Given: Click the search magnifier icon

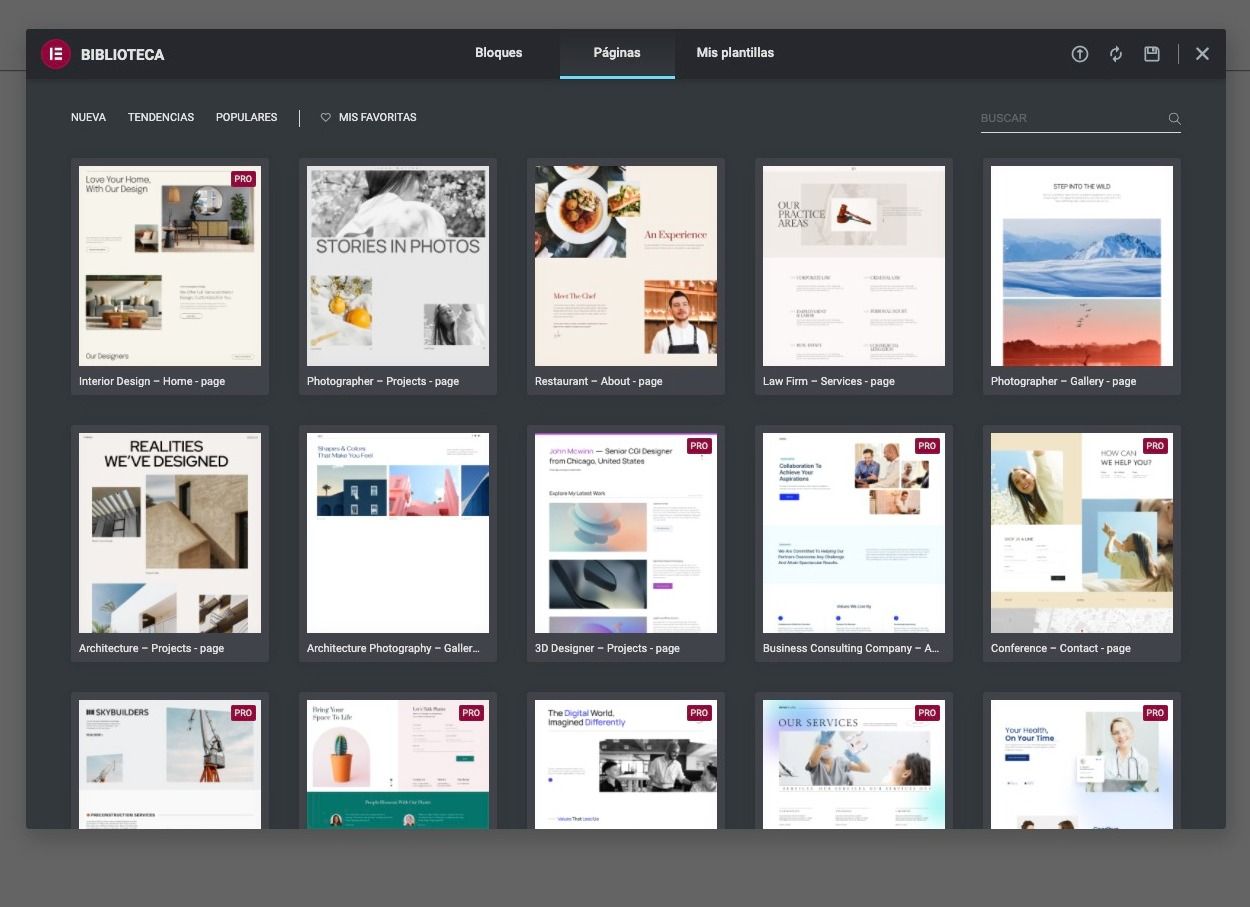Looking at the screenshot, I should click(1175, 118).
